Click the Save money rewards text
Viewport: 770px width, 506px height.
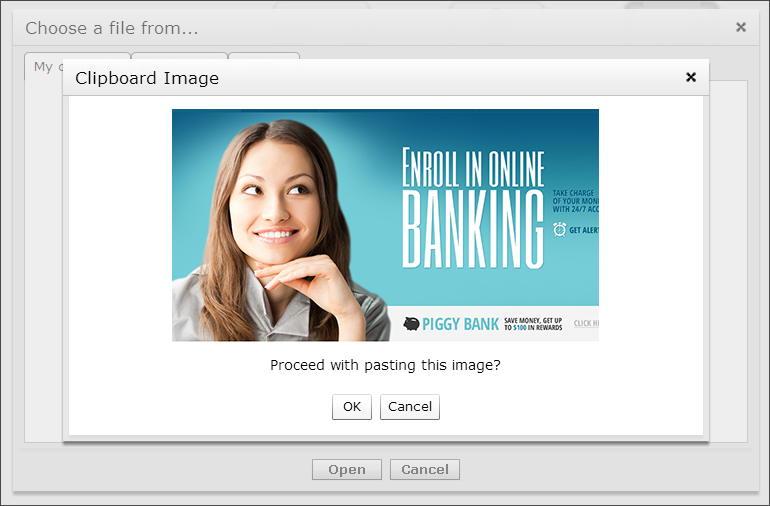[533, 324]
